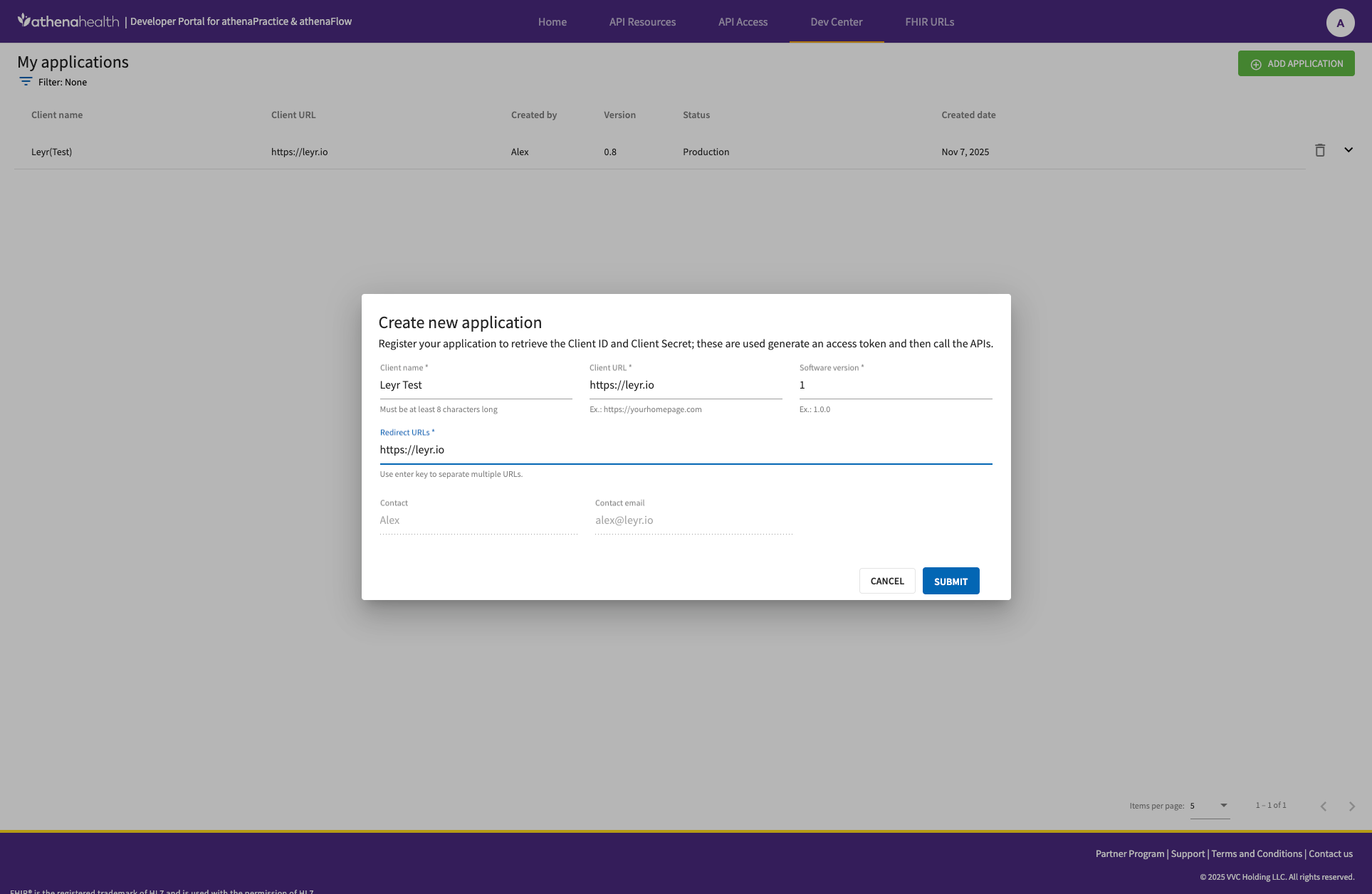
Task: Submit the new application form
Action: tap(951, 581)
